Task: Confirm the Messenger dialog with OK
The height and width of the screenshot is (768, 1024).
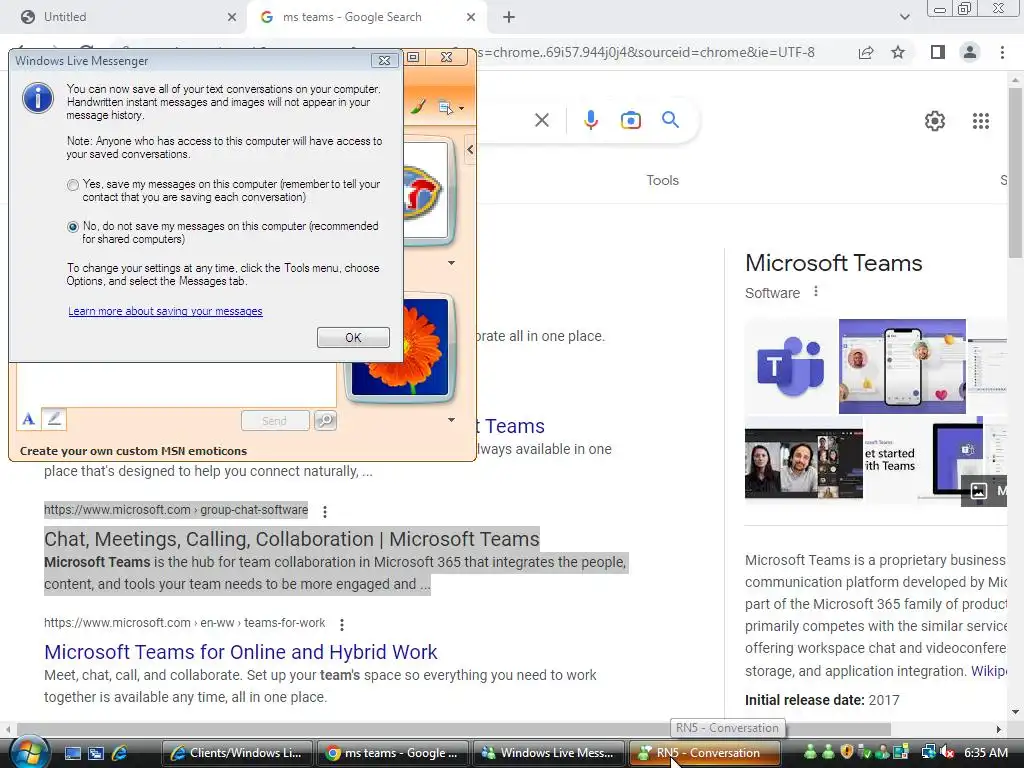Action: click(x=353, y=338)
